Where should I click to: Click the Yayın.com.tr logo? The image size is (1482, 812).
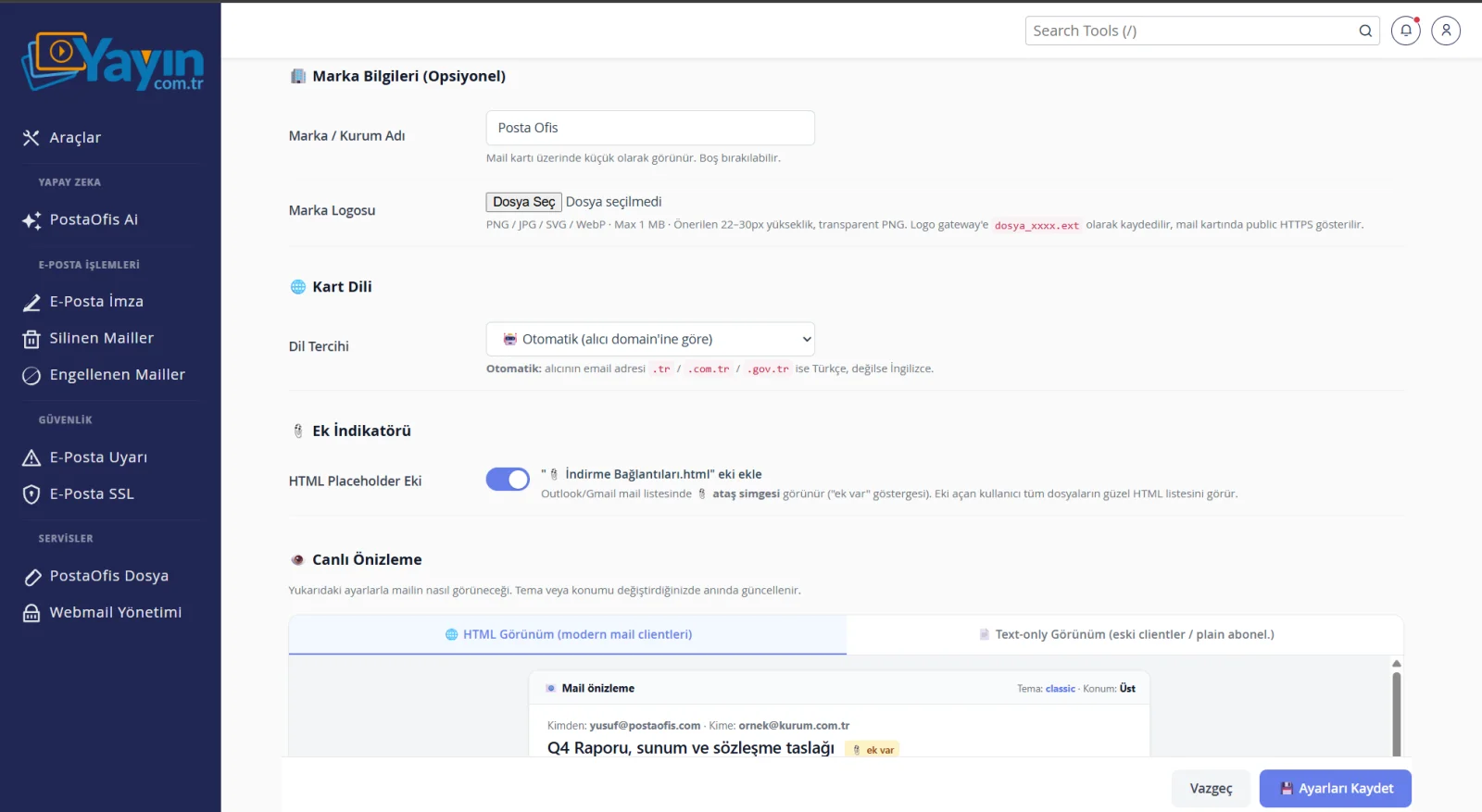[112, 61]
